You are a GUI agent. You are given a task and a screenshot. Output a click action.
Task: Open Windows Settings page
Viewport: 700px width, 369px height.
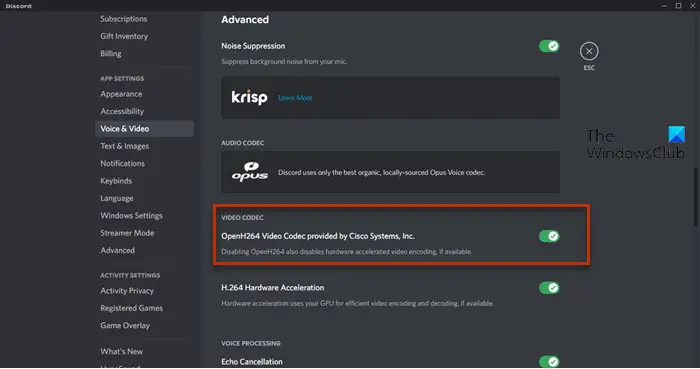coord(131,216)
